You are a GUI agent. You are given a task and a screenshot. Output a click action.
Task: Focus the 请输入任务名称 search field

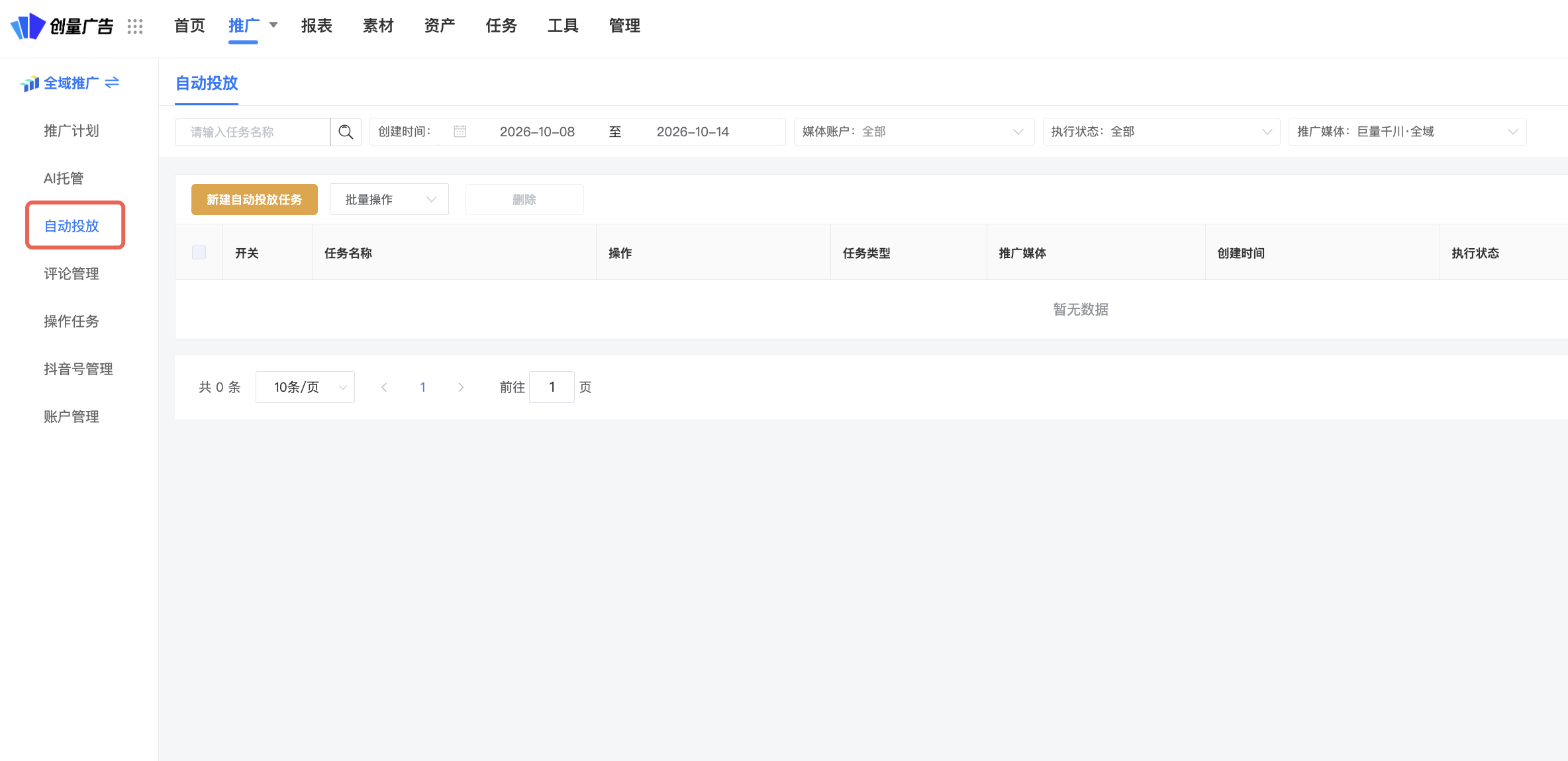252,132
